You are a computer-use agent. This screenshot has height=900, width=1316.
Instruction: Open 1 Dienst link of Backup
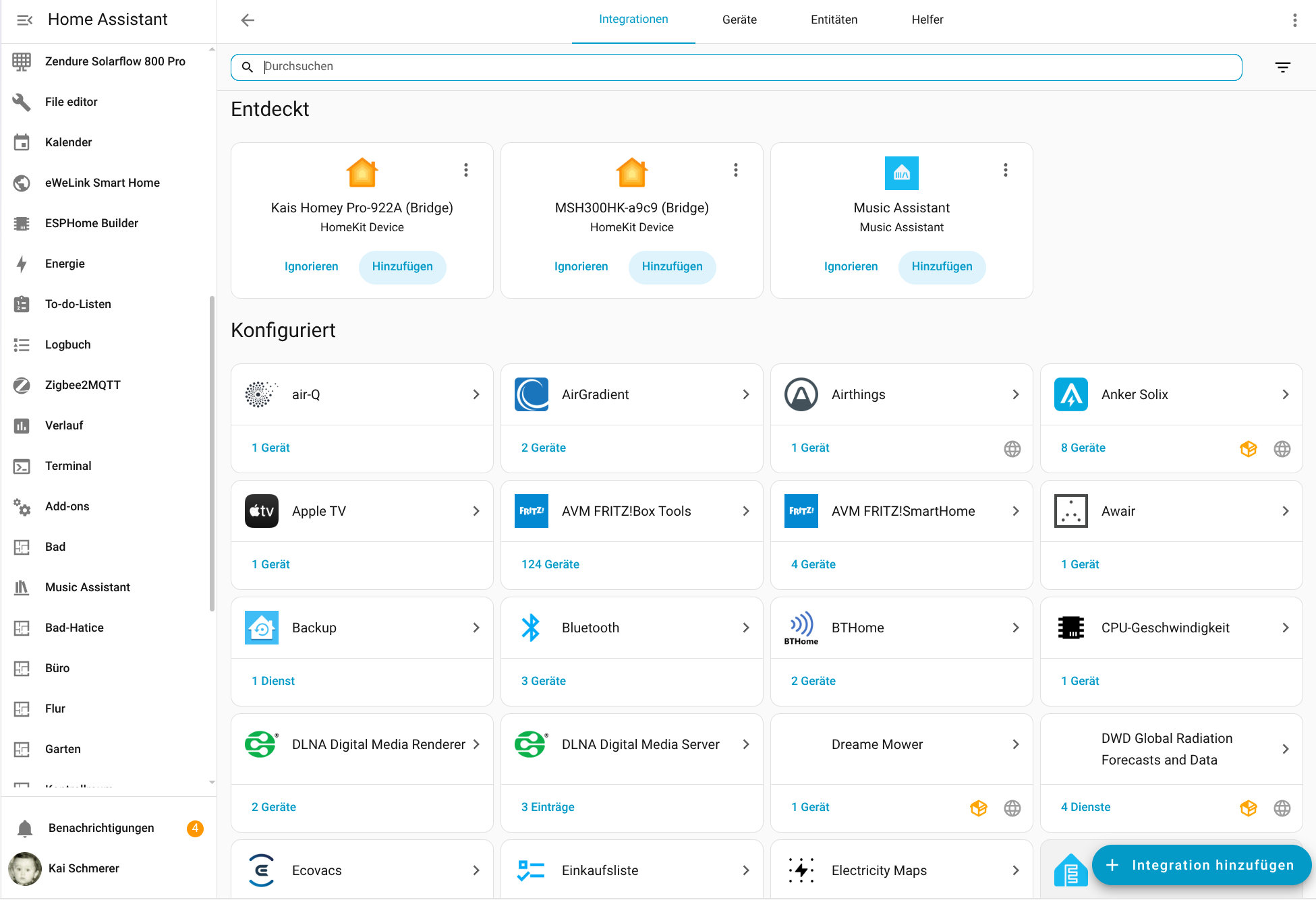tap(273, 681)
